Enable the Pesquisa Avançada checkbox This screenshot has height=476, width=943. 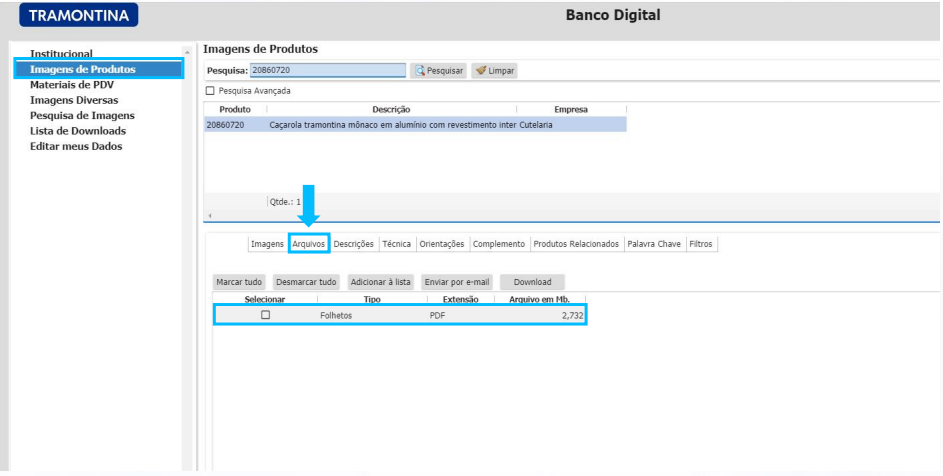(x=210, y=91)
